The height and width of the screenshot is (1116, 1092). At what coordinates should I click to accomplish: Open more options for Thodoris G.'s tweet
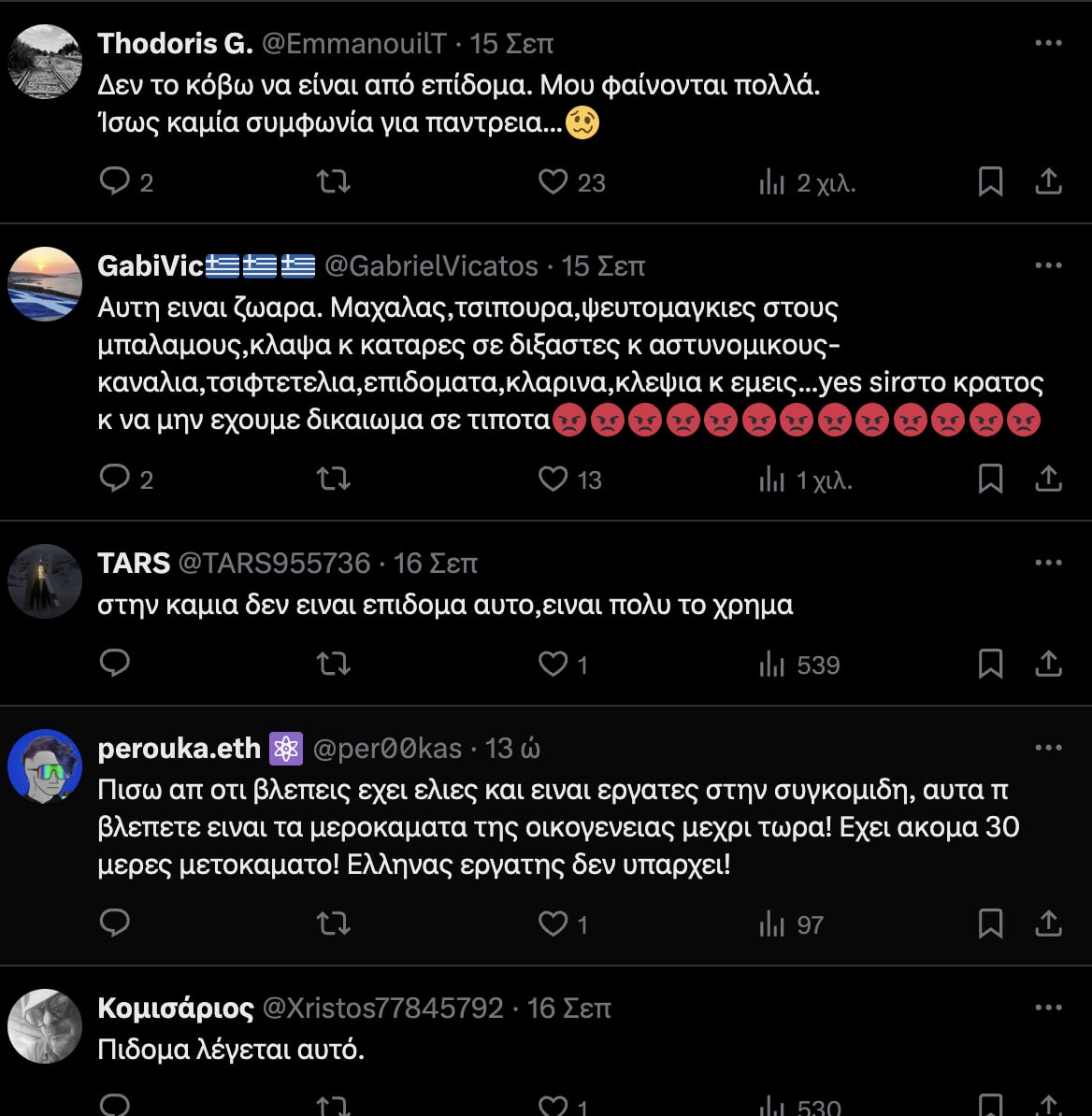1049,43
